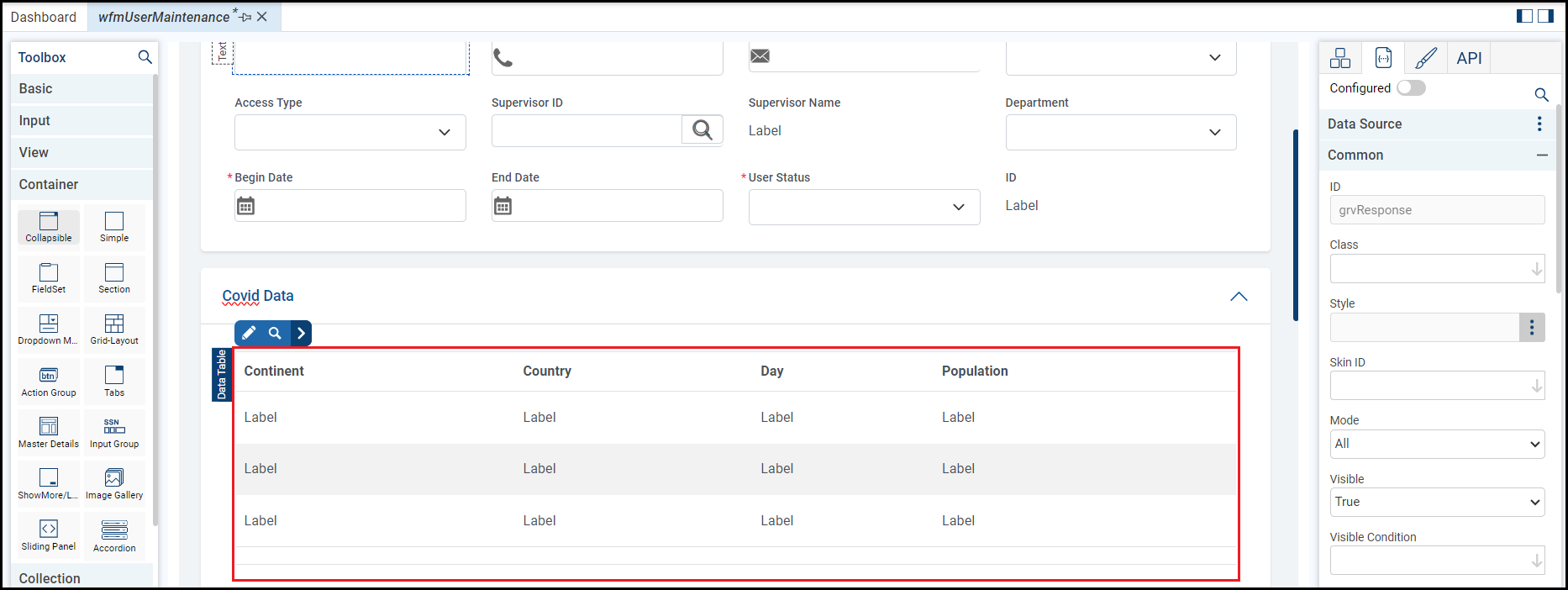The image size is (1568, 590).
Task: Collapse the Common properties section
Action: [1542, 155]
